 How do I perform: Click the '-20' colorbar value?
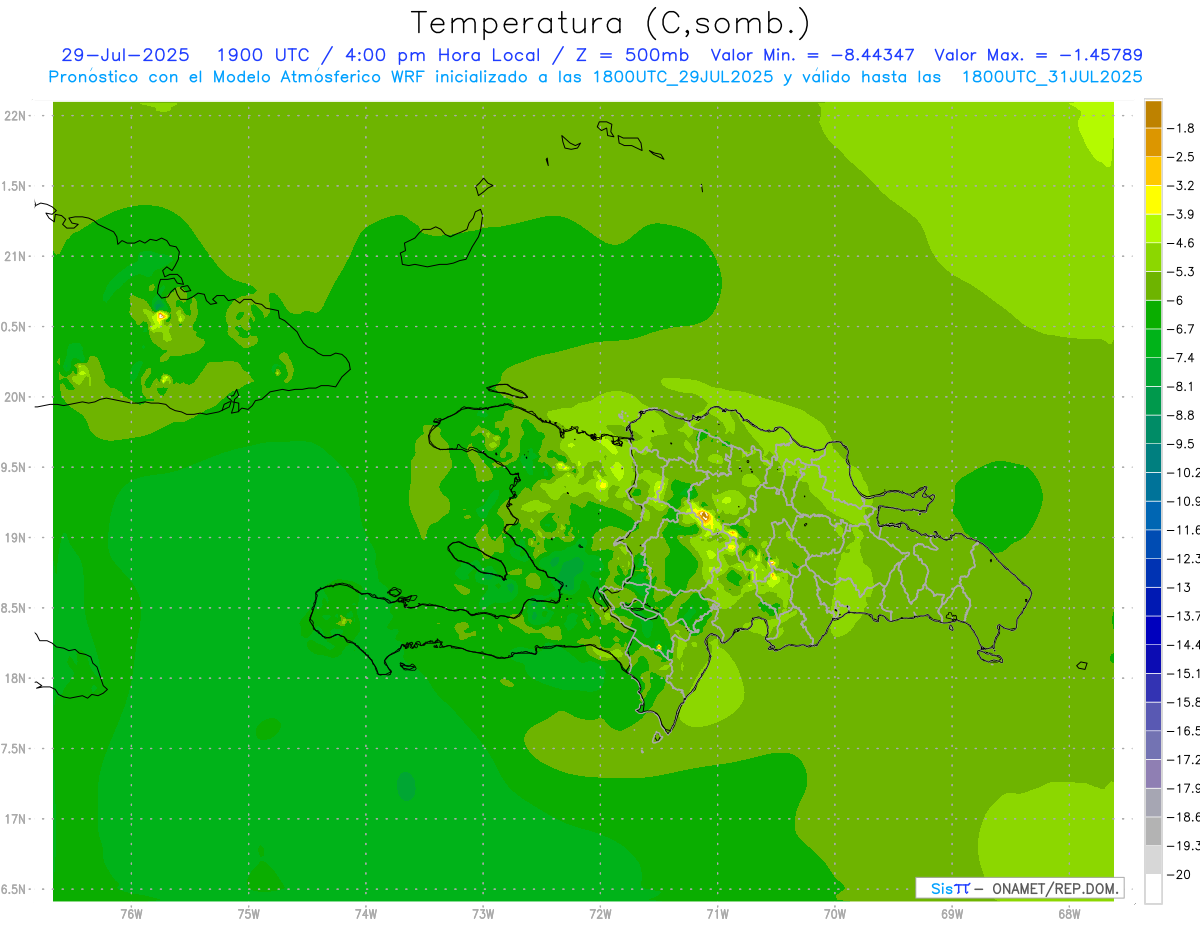click(1179, 875)
